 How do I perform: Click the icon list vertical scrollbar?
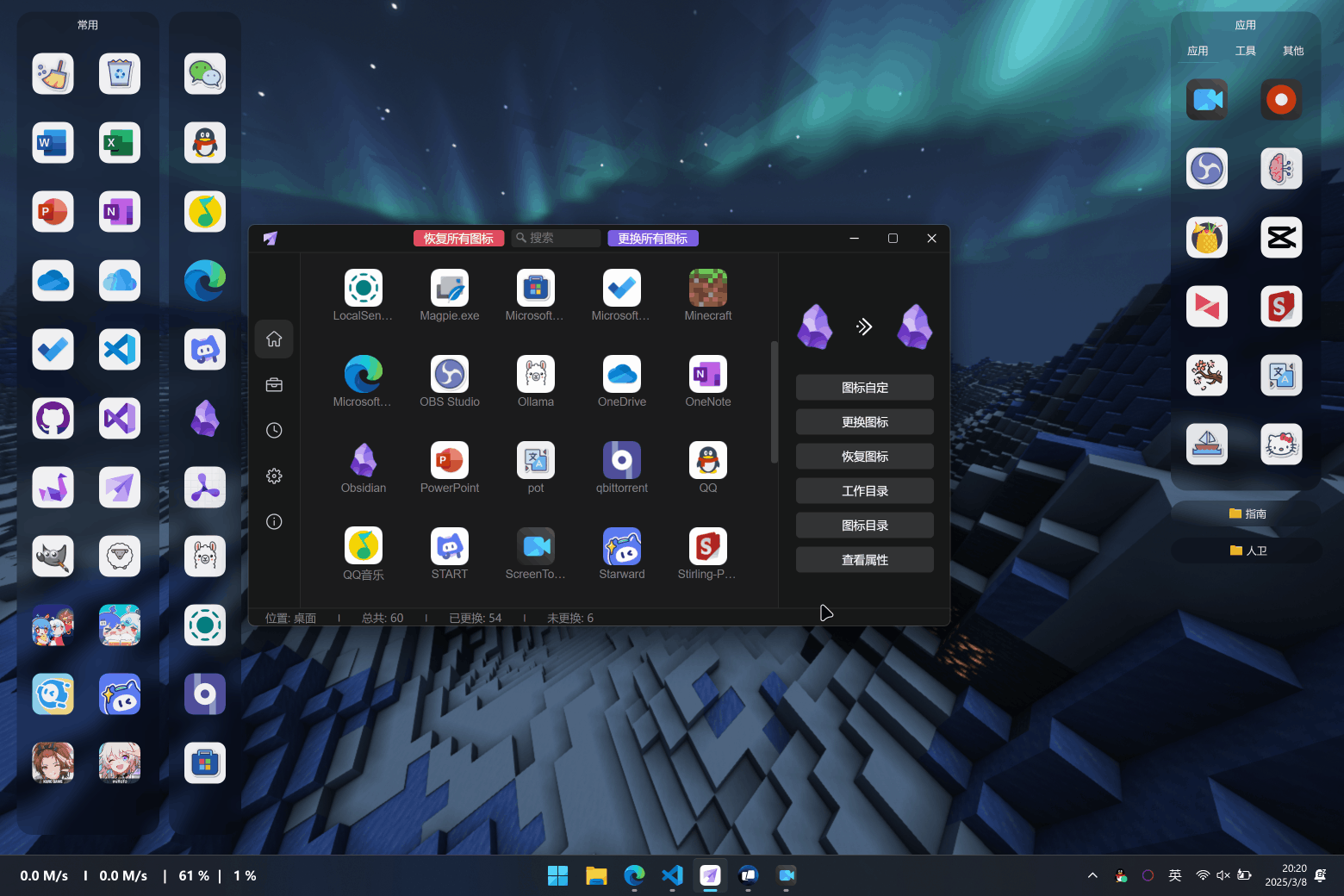tap(774, 401)
